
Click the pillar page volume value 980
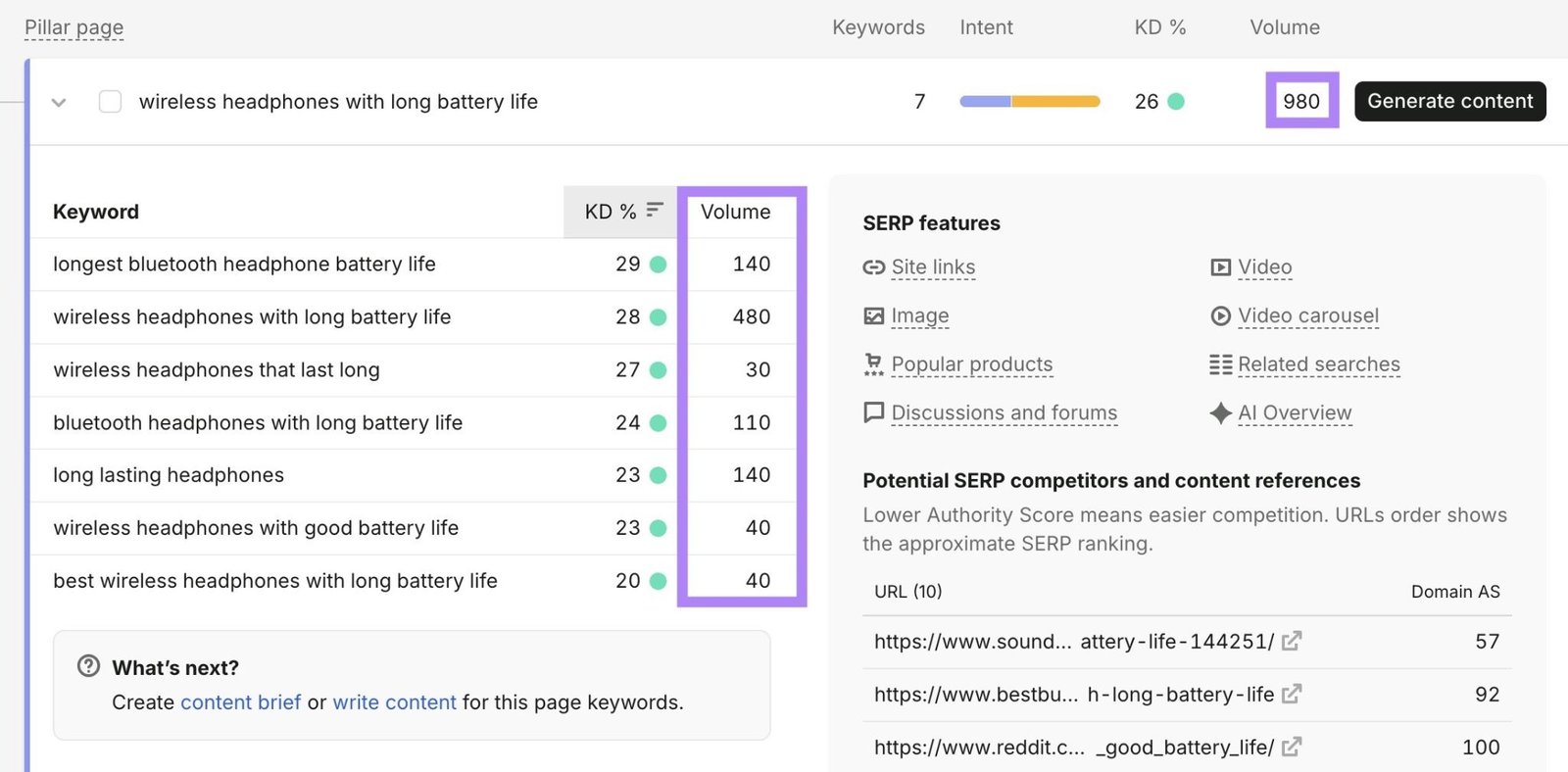(x=1301, y=101)
